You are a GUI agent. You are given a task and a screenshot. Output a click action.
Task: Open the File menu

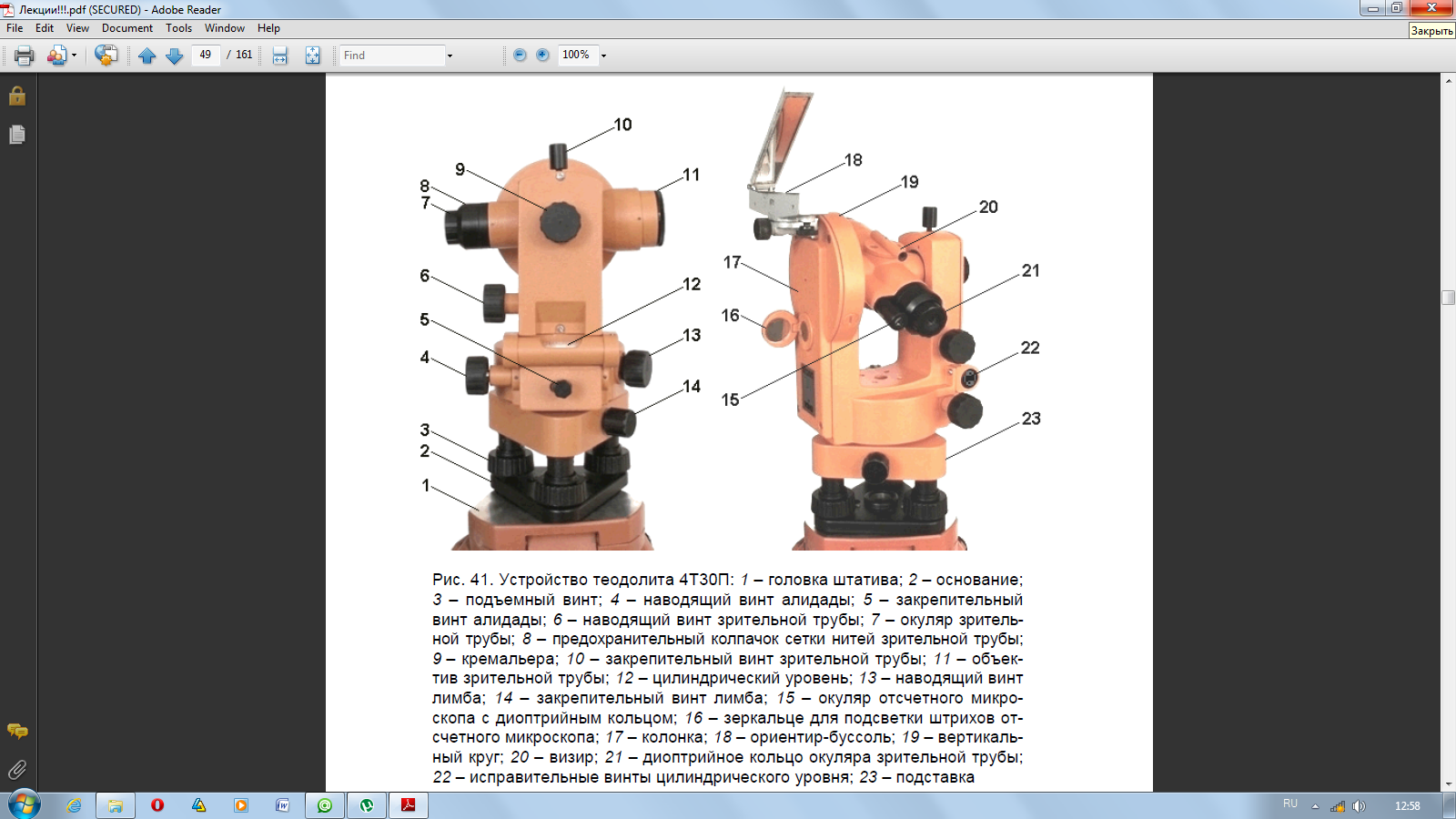point(15,28)
